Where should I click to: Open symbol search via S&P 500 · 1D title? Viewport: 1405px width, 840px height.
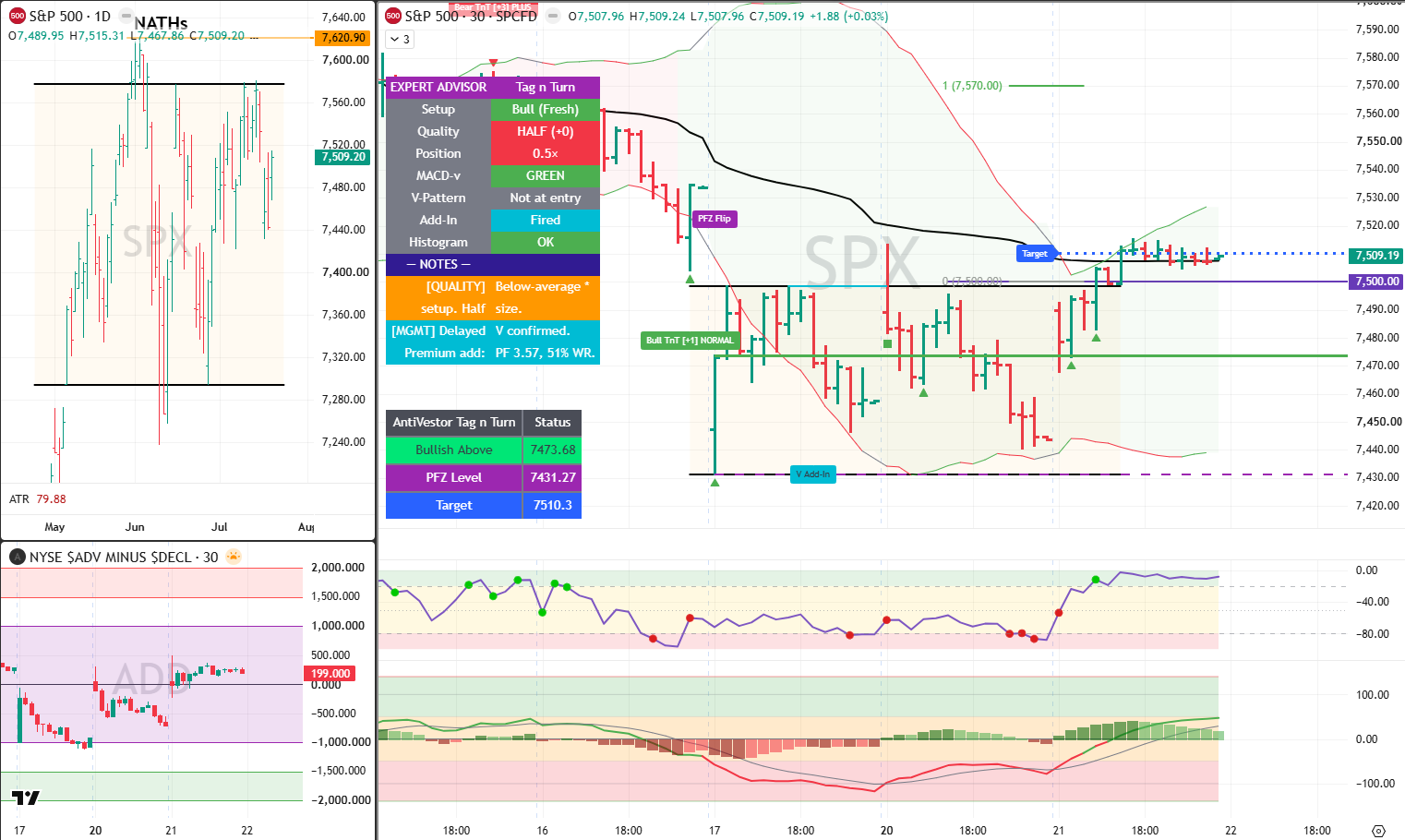69,16
